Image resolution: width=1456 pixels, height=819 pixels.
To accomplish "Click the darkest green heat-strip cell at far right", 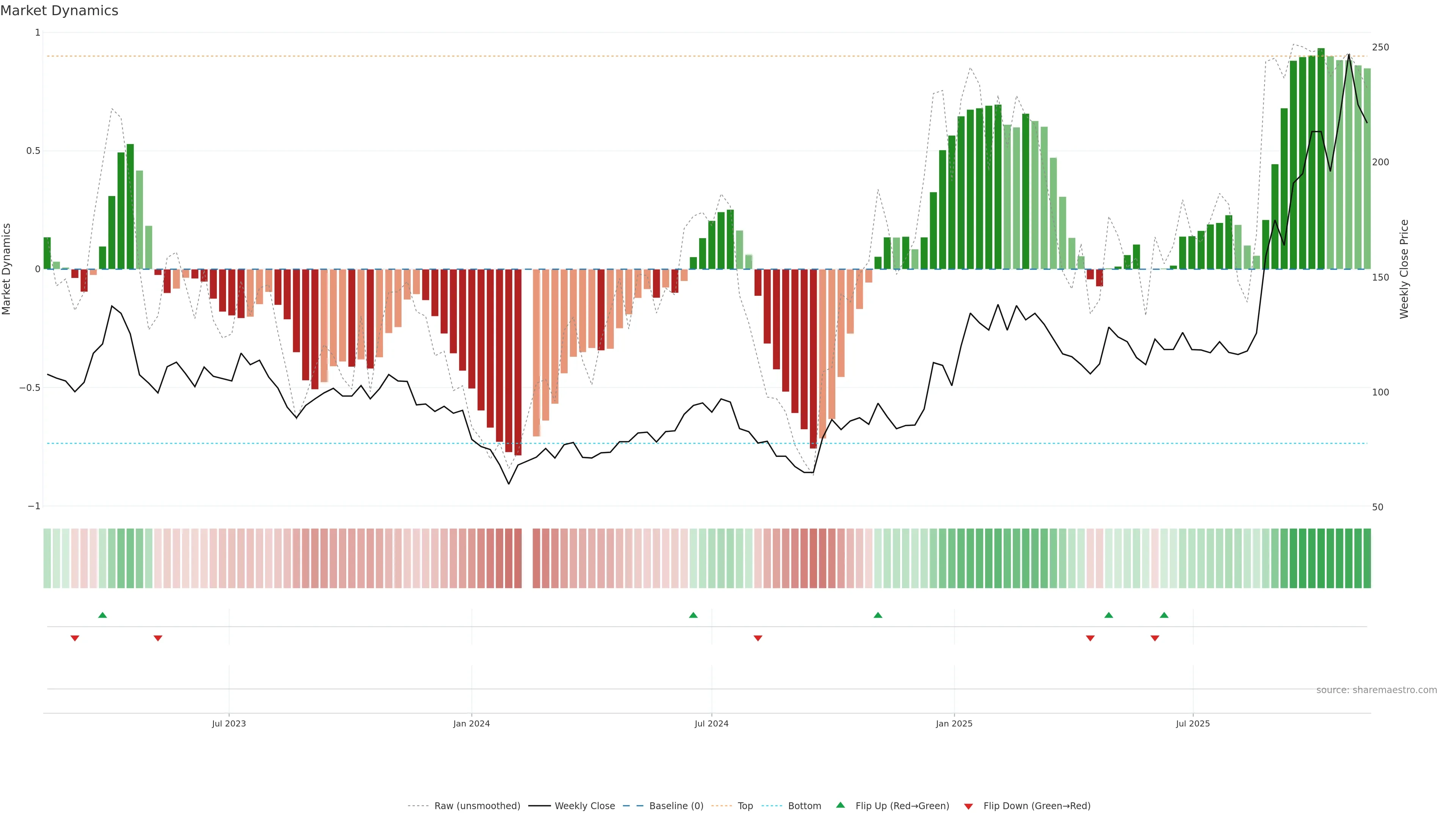I will [x=1367, y=559].
